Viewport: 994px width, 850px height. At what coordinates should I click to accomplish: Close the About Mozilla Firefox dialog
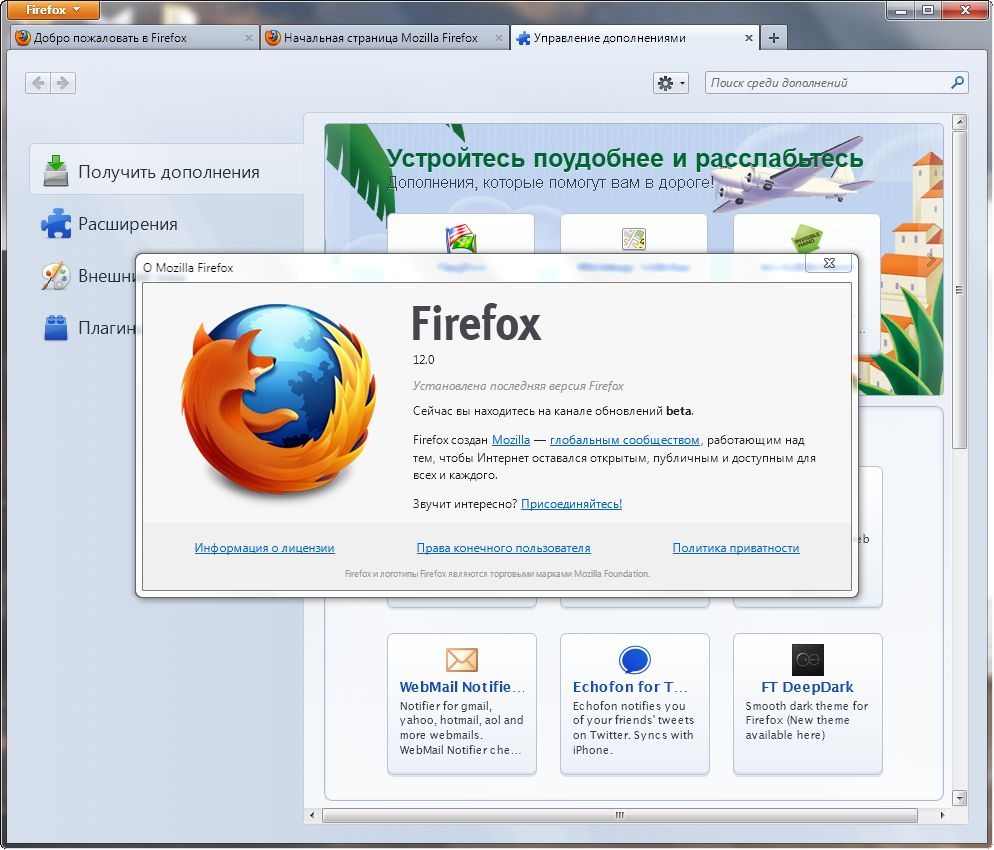click(x=829, y=263)
